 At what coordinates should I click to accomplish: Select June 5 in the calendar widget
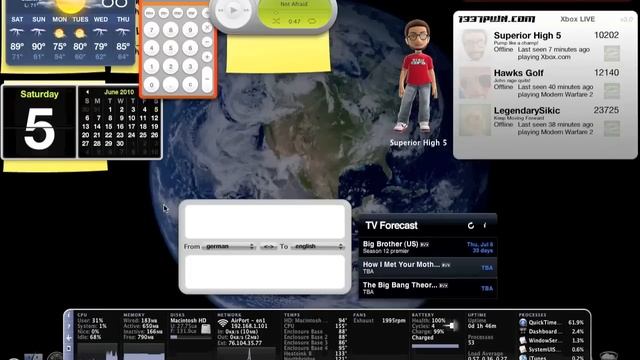tap(156, 109)
